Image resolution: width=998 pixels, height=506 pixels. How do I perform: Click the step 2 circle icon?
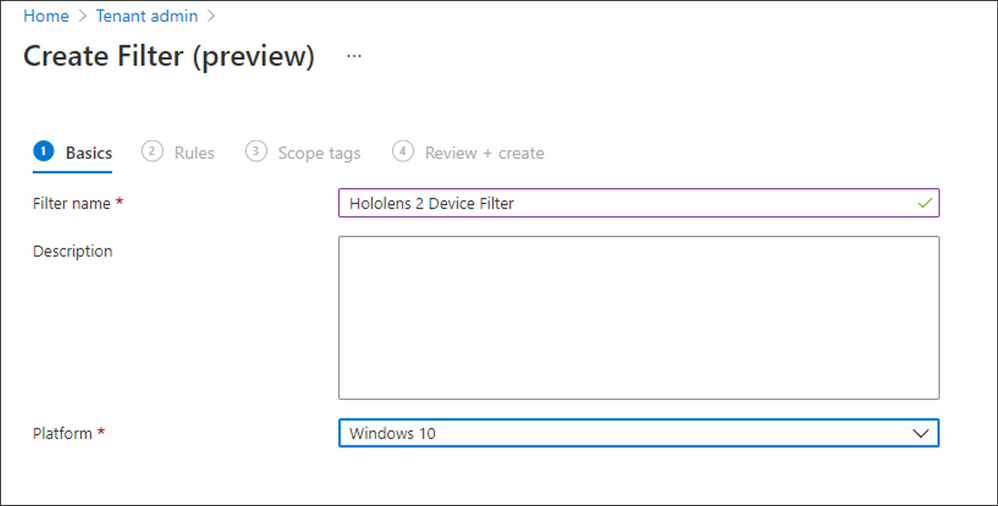point(152,151)
